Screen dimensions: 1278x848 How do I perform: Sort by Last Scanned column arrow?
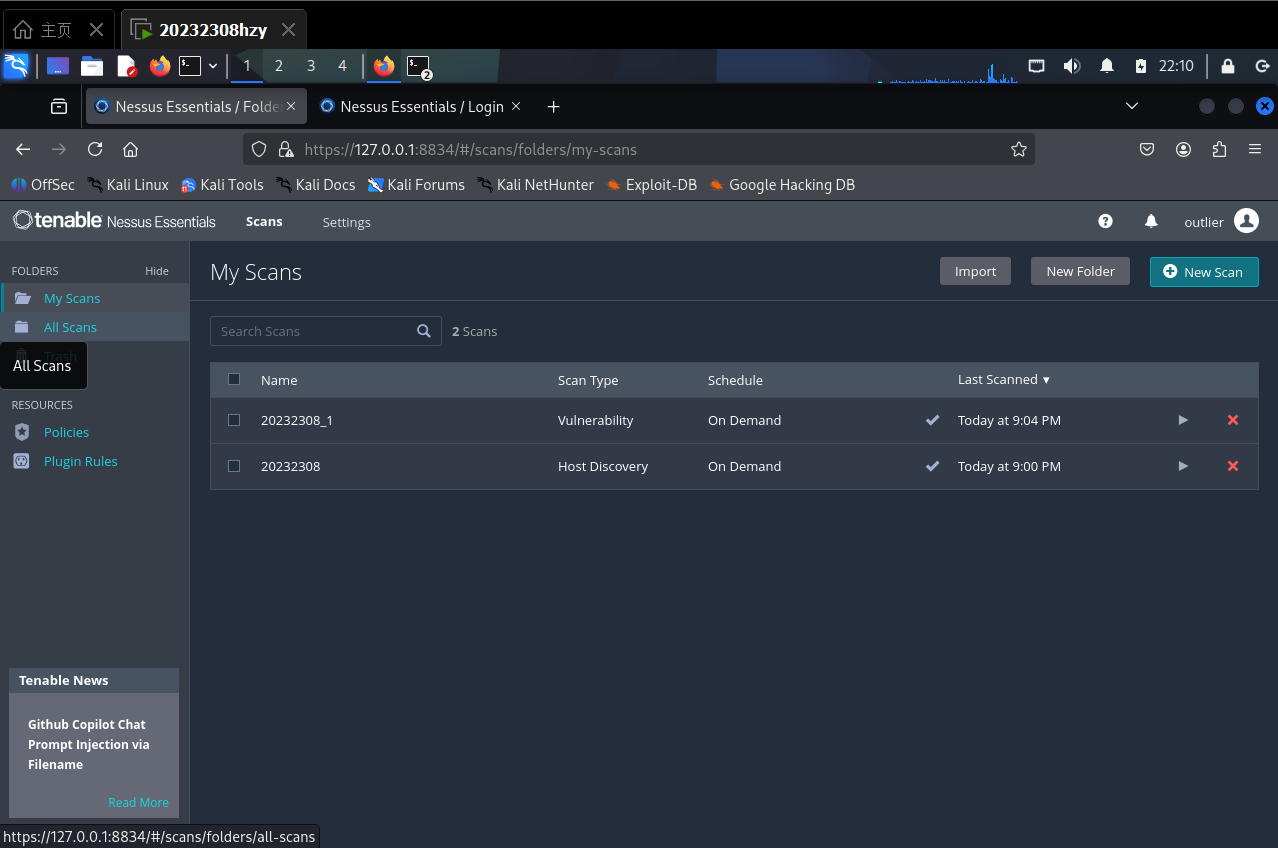point(1046,380)
